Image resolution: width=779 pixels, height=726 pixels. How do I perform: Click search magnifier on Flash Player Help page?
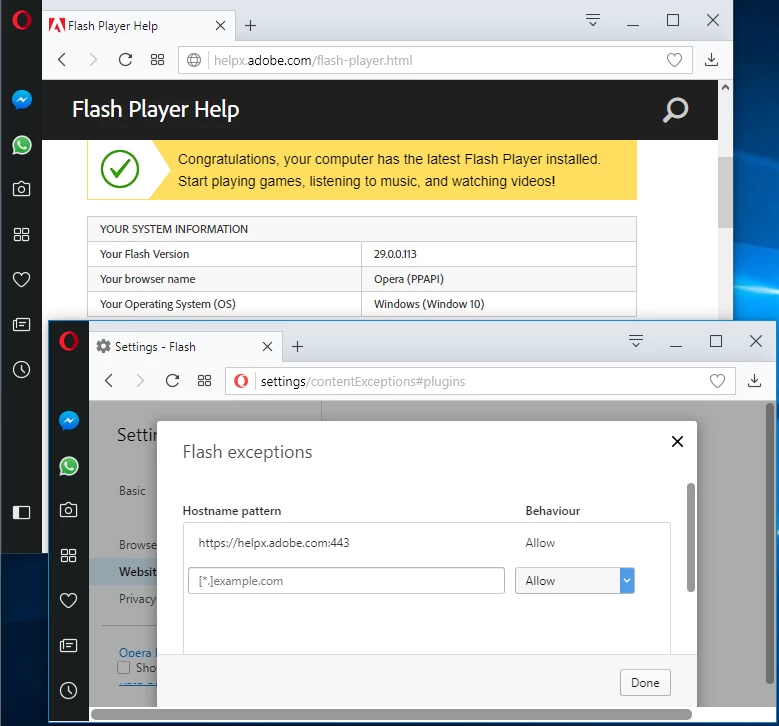(676, 110)
